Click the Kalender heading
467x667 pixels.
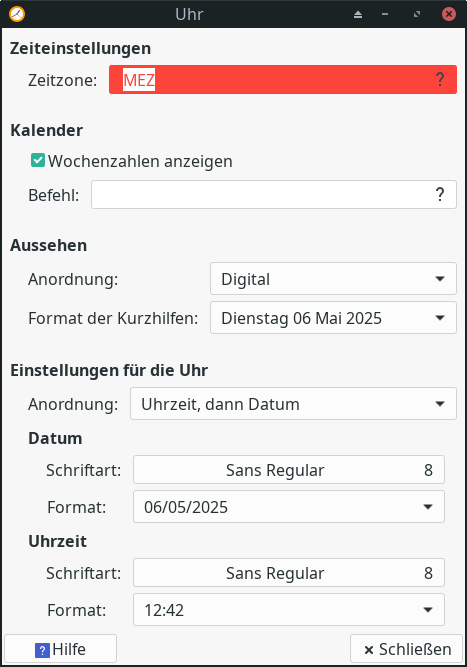(x=47, y=130)
